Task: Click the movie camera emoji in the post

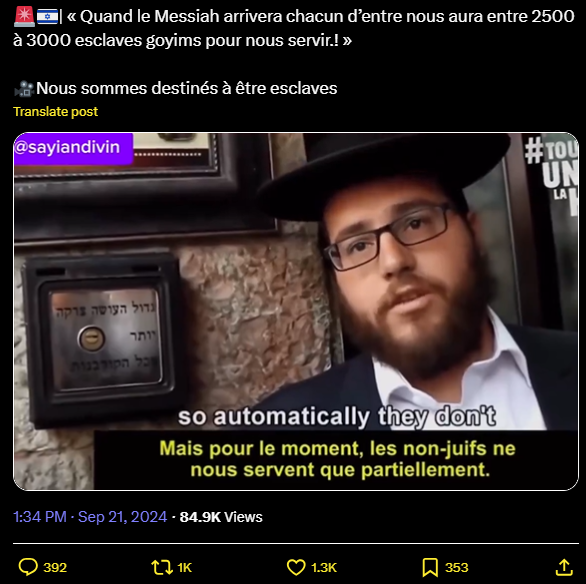Action: (x=24, y=89)
